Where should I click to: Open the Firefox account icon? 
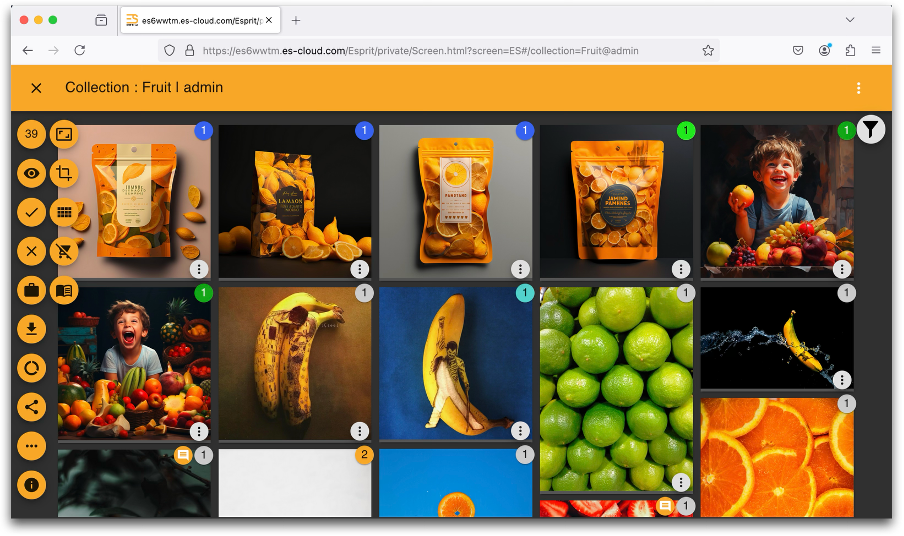click(824, 50)
